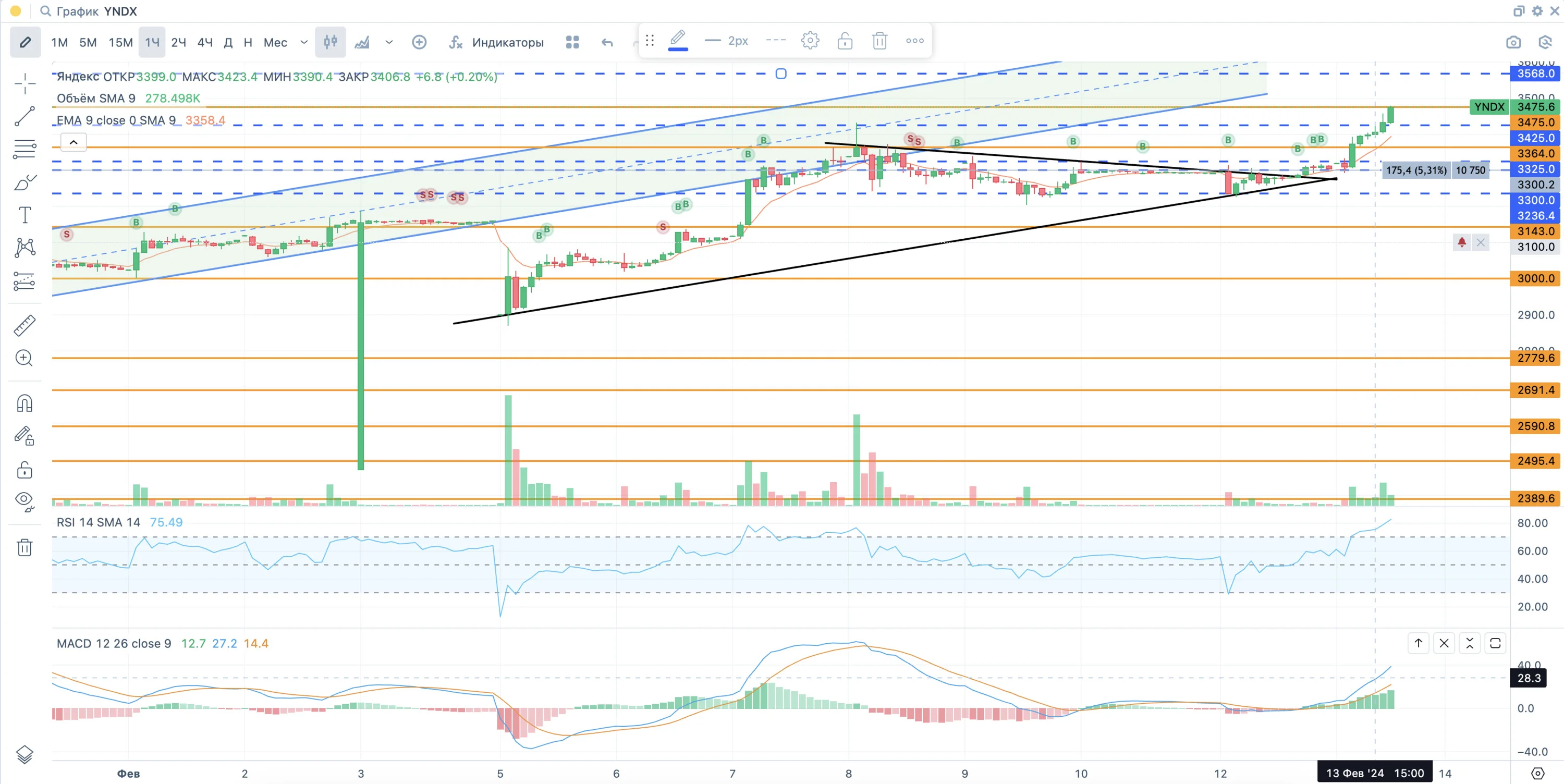This screenshot has height=784, width=1564.
Task: Open the line color picker
Action: pyautogui.click(x=678, y=41)
